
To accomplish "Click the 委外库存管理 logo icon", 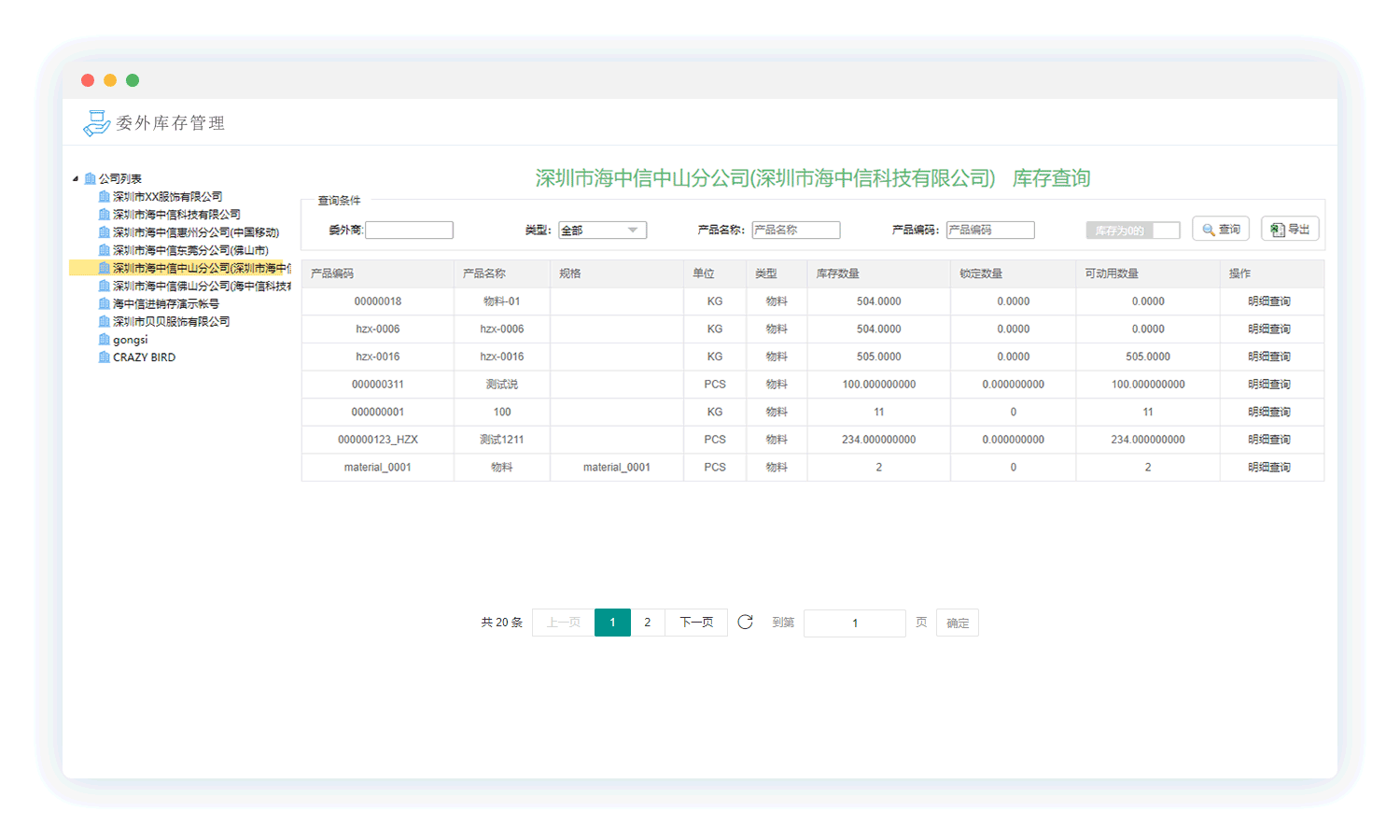I will click(96, 123).
